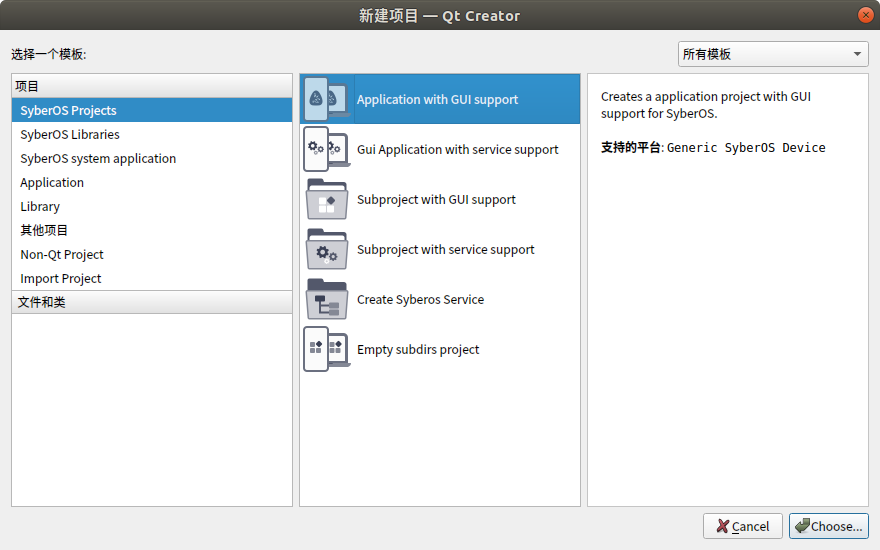The image size is (880, 550).
Task: Click the Subproject with GUI support folder icon
Action: point(327,200)
